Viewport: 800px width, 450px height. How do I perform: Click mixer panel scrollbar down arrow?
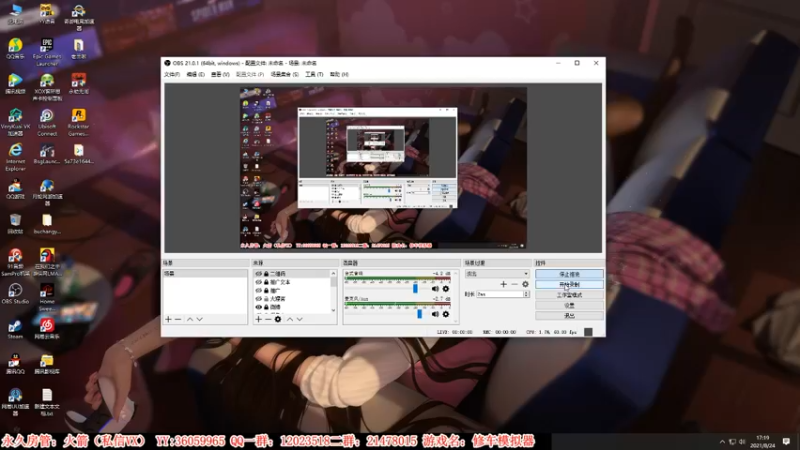coord(456,321)
